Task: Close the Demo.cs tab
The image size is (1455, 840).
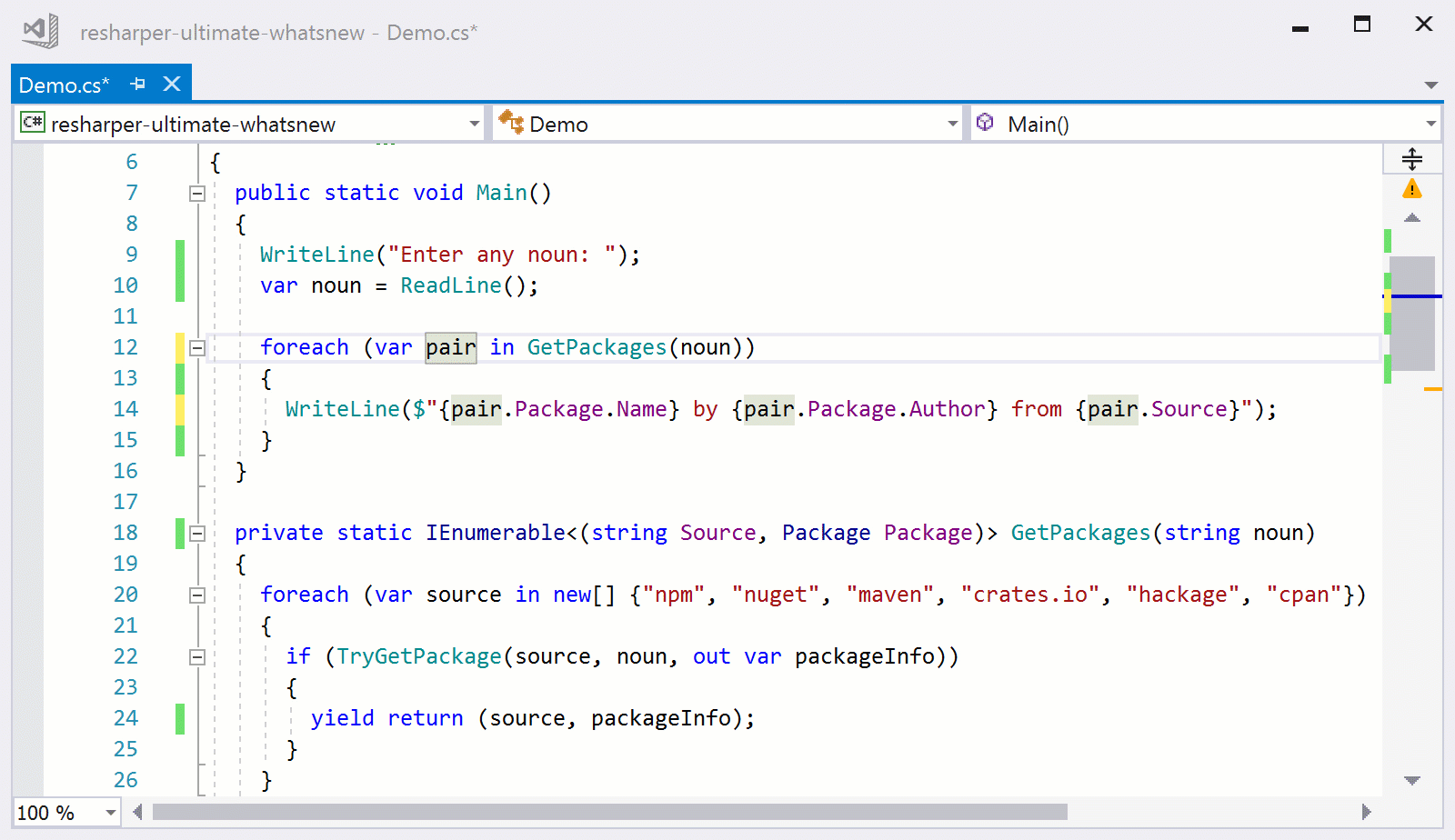Action: (172, 84)
